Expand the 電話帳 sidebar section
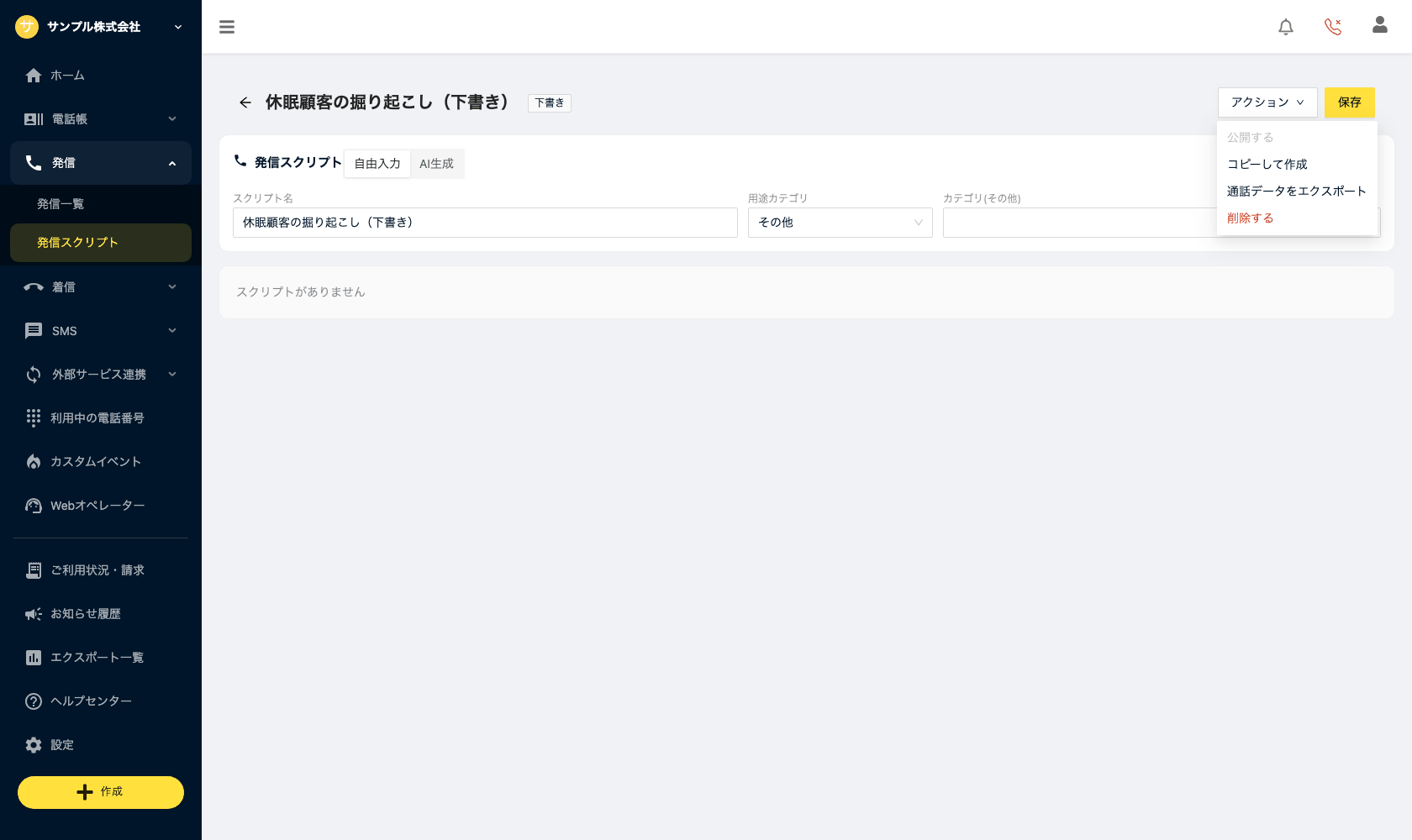This screenshot has height=840, width=1412. coord(101,119)
